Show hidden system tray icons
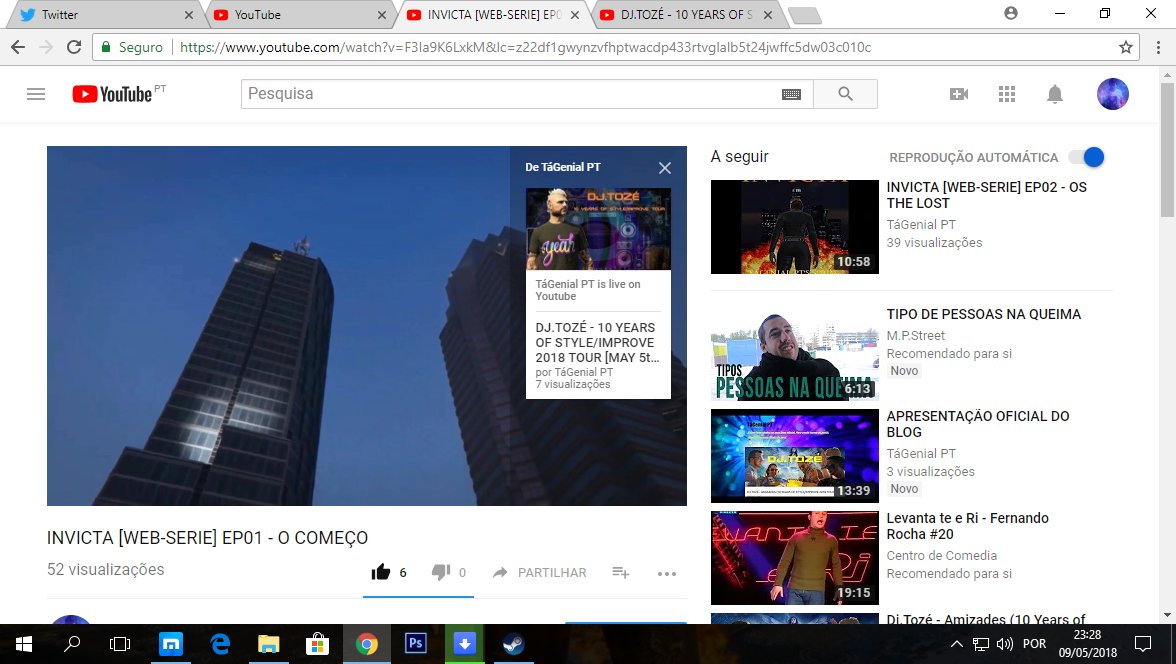Image resolution: width=1176 pixels, height=664 pixels. click(957, 644)
